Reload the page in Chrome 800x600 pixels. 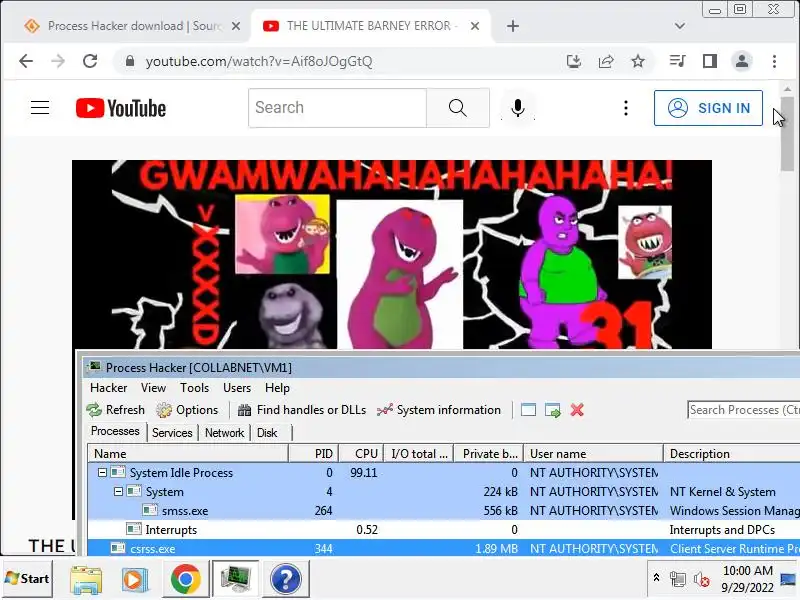[90, 61]
